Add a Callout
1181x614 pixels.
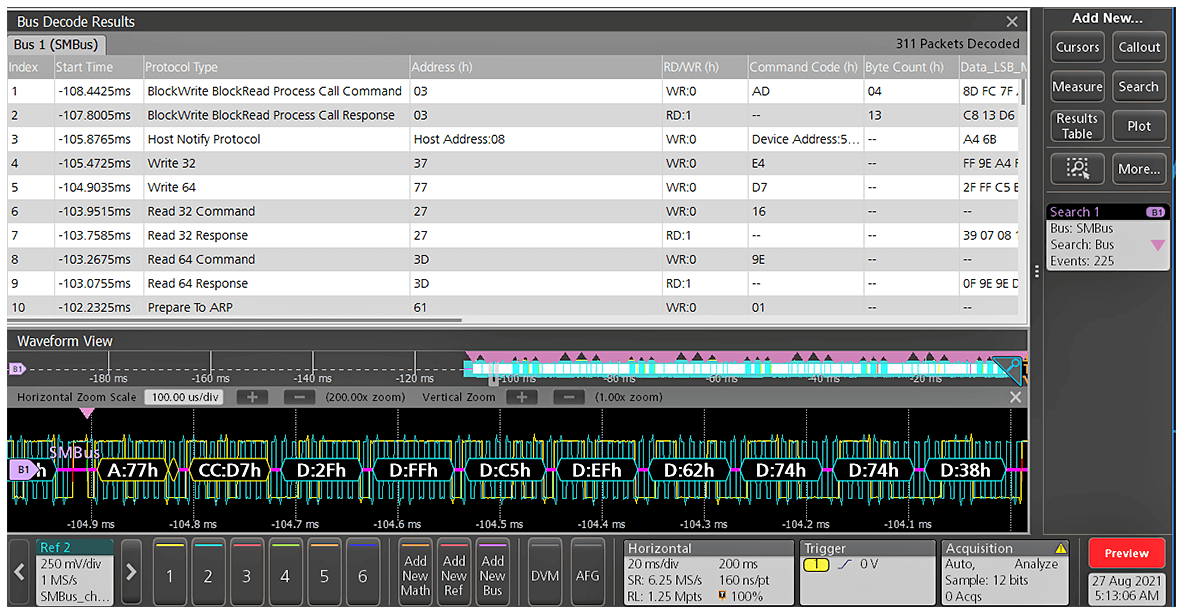tap(1139, 47)
